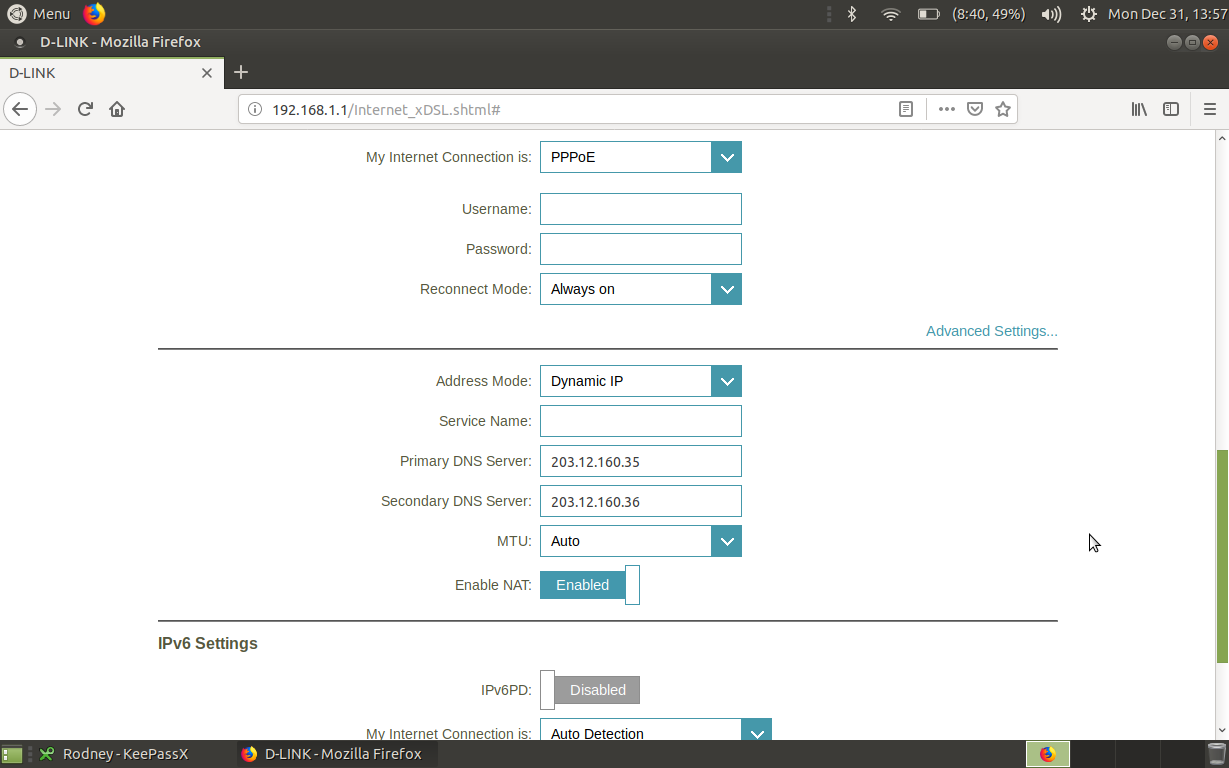Open IPv6 Auto Detection connection dropdown
Viewport: 1229px width, 768px height.
click(656, 731)
